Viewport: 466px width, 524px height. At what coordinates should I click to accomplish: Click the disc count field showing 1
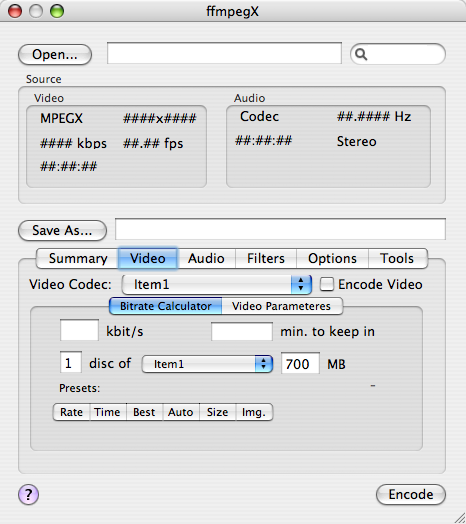click(x=71, y=362)
